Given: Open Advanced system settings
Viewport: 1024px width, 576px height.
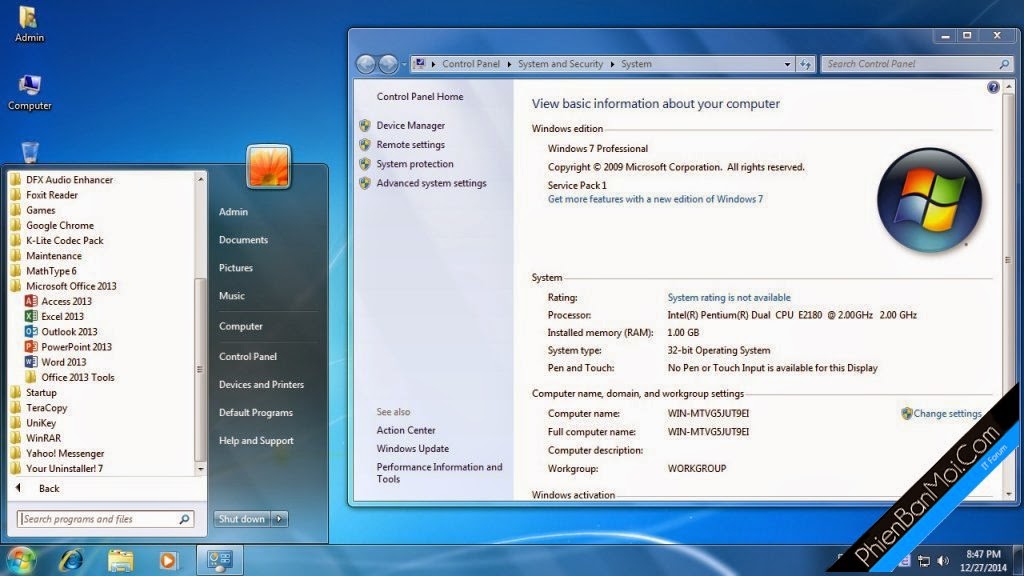Looking at the screenshot, I should [x=431, y=183].
